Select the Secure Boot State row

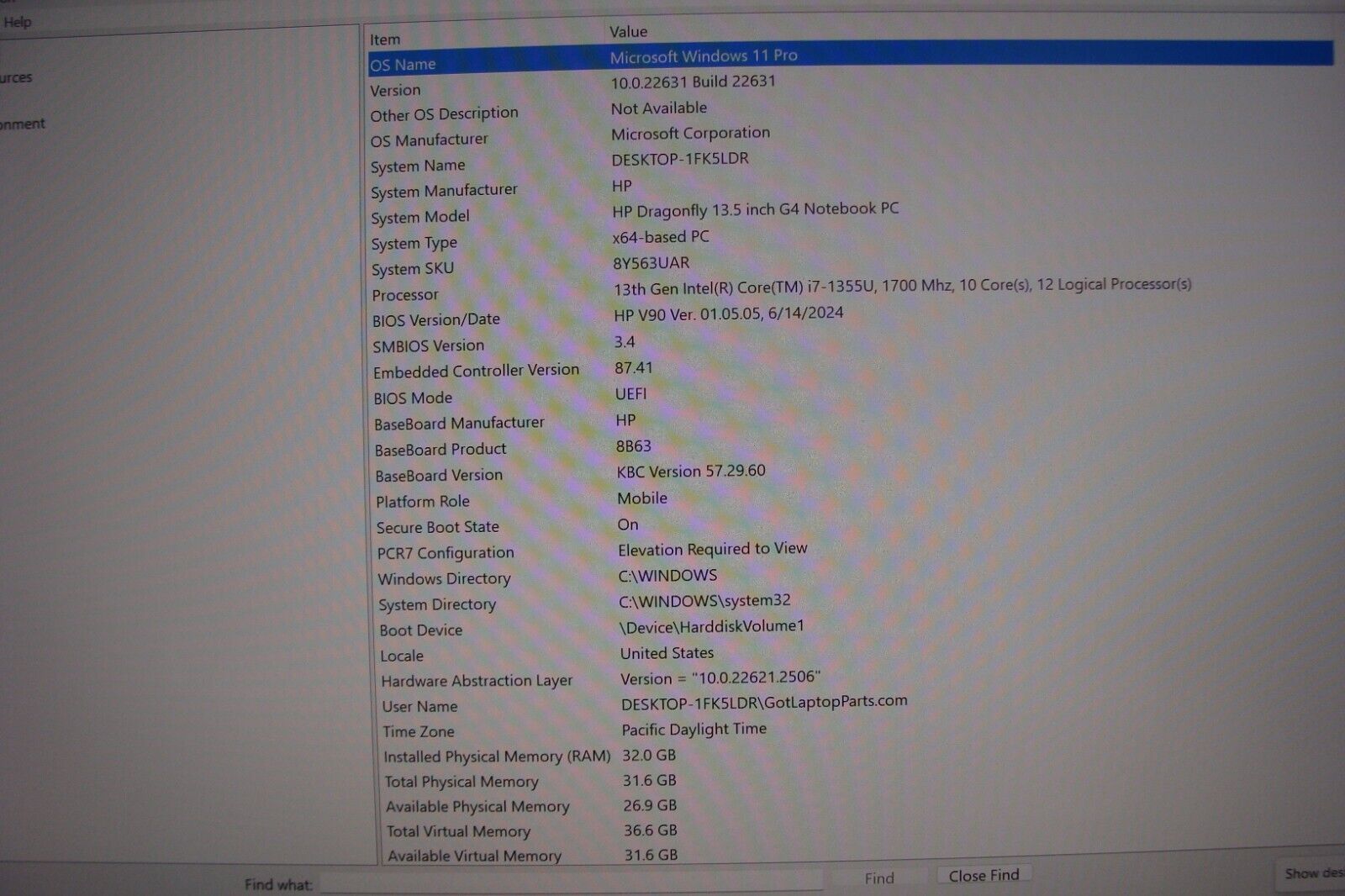(x=851, y=525)
